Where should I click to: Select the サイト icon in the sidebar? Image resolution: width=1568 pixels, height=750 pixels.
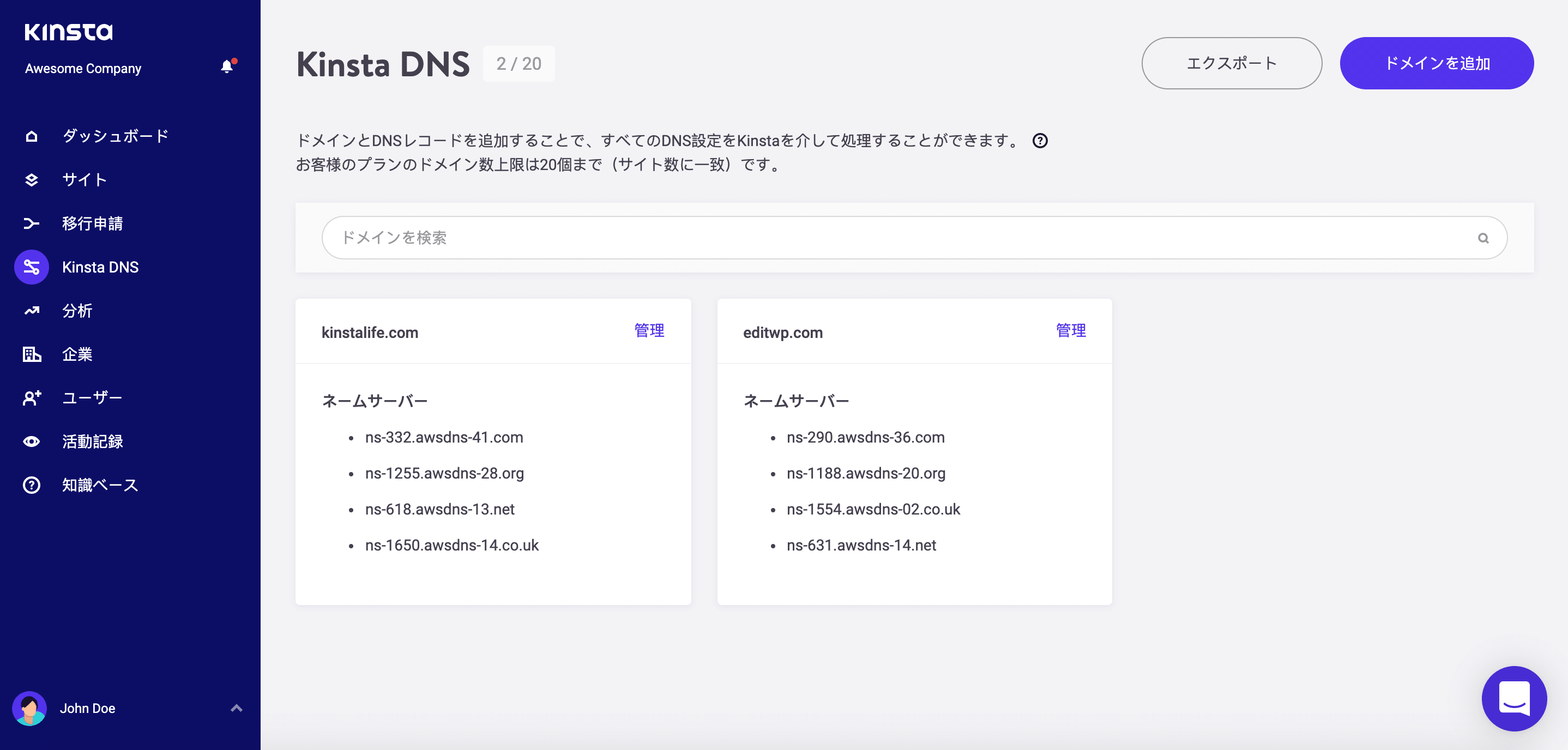(31, 179)
